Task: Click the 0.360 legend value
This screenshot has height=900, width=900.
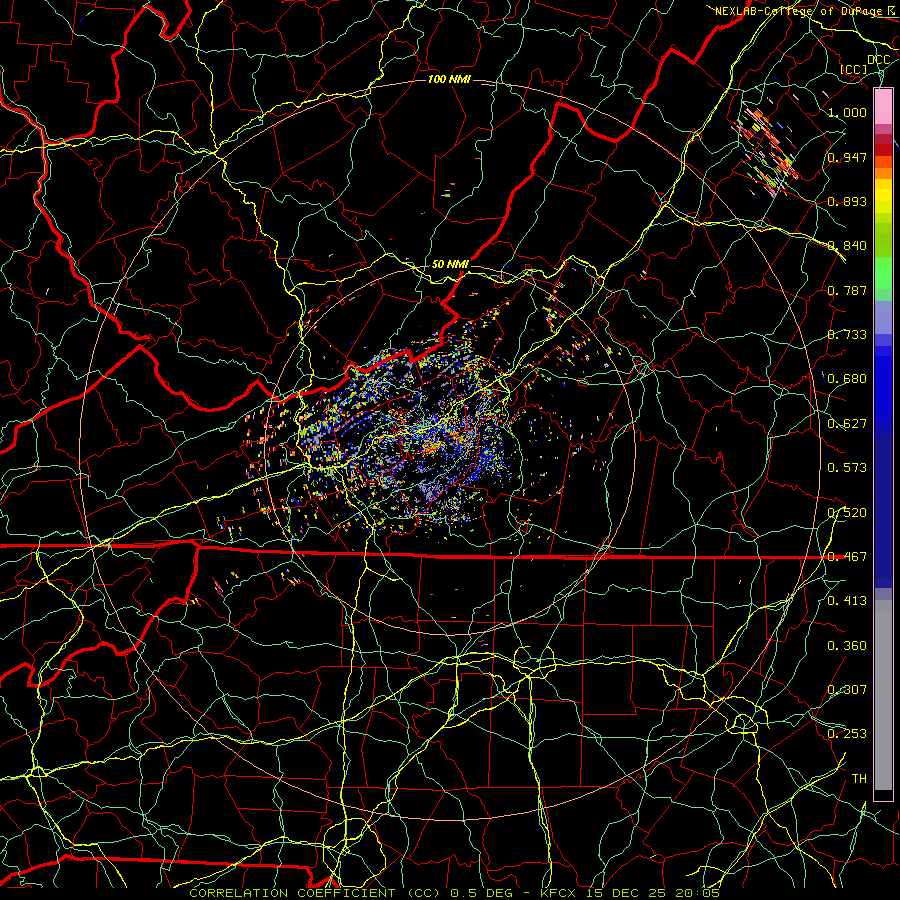Action: click(x=847, y=646)
